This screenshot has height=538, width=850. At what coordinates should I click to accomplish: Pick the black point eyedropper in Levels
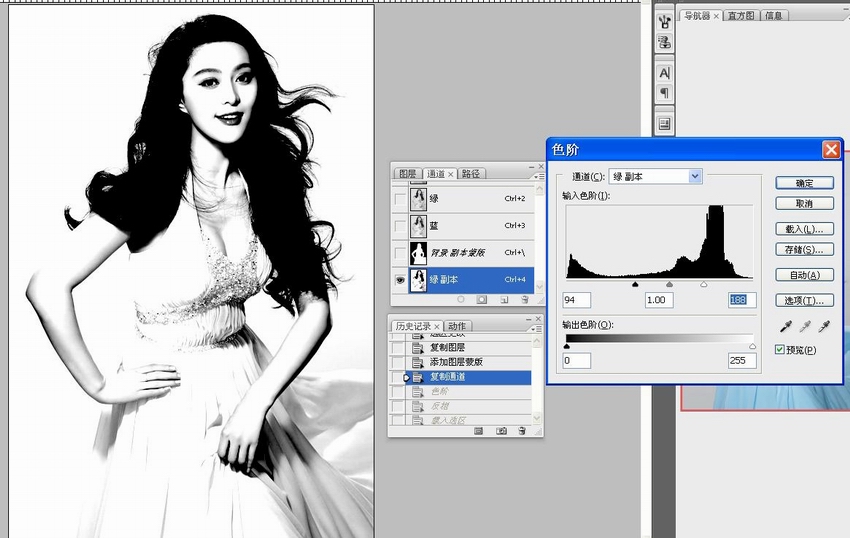785,326
